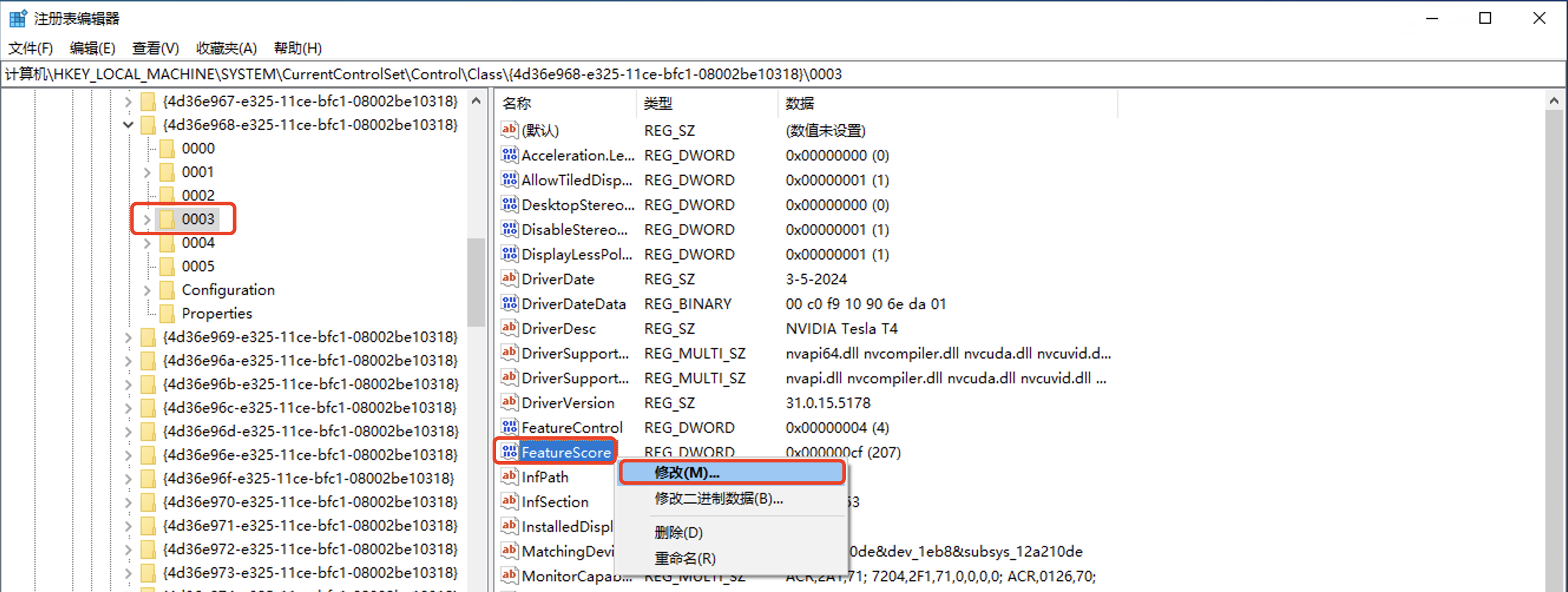Click the 名称 column header
The width and height of the screenshot is (1568, 592).
(566, 103)
